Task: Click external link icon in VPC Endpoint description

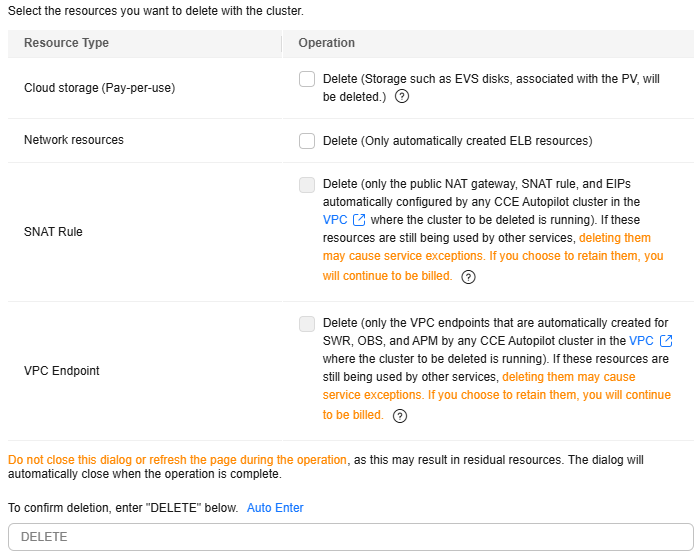Action: tap(666, 341)
